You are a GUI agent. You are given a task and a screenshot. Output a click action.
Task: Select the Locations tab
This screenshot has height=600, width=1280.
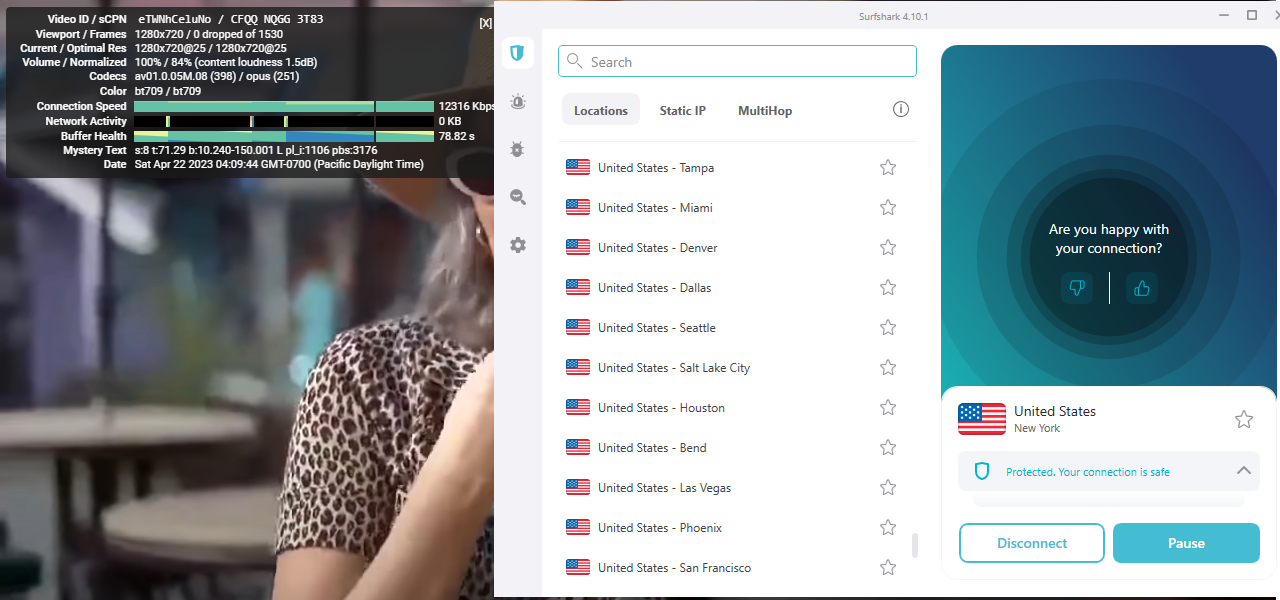601,111
